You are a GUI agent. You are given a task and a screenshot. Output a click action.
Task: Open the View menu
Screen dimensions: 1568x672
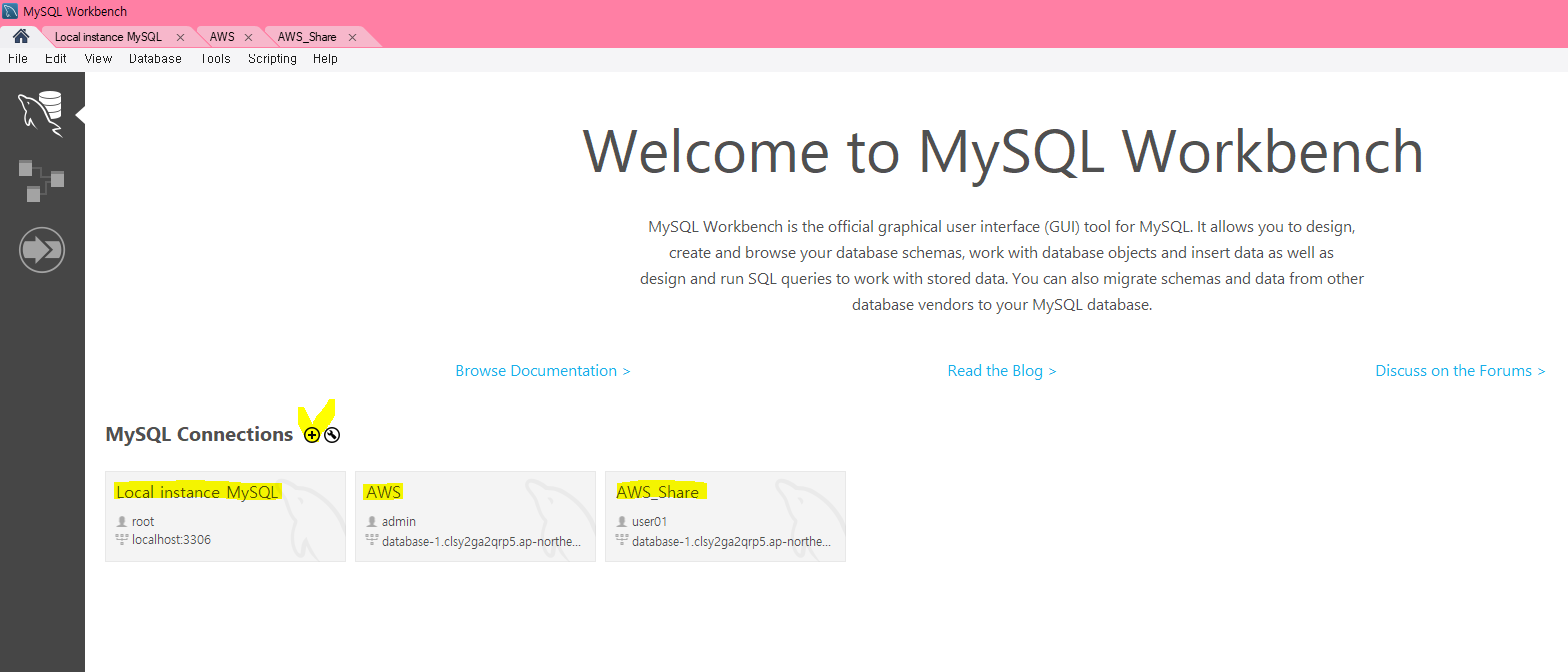(x=98, y=59)
